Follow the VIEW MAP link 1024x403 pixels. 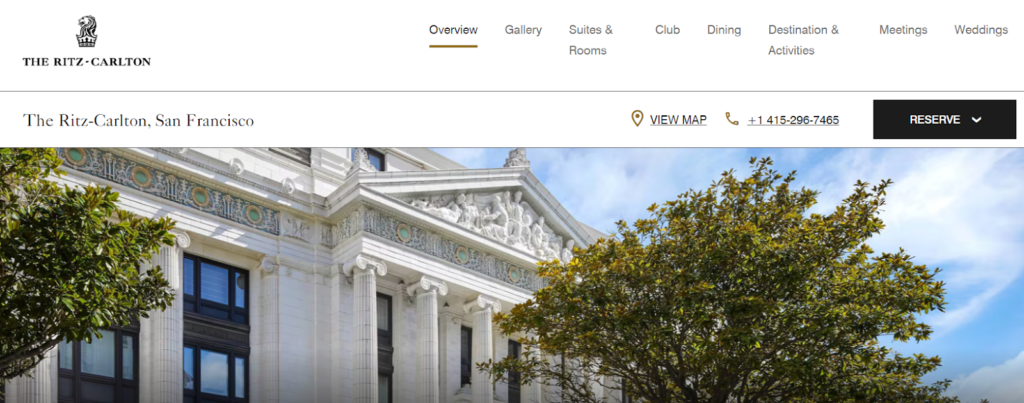coord(678,120)
